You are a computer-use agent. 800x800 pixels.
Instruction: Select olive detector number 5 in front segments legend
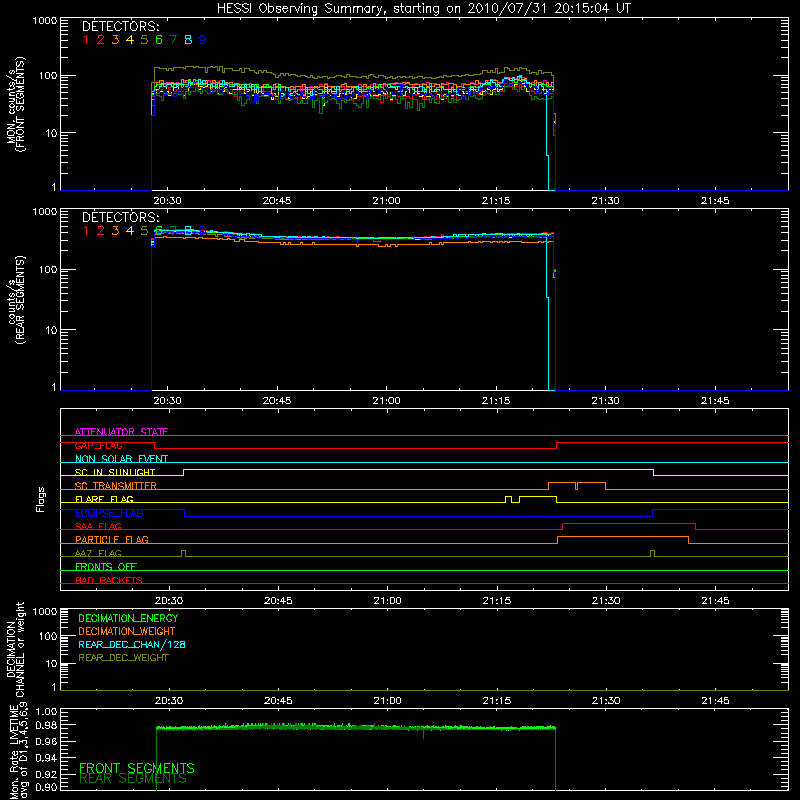[144, 40]
